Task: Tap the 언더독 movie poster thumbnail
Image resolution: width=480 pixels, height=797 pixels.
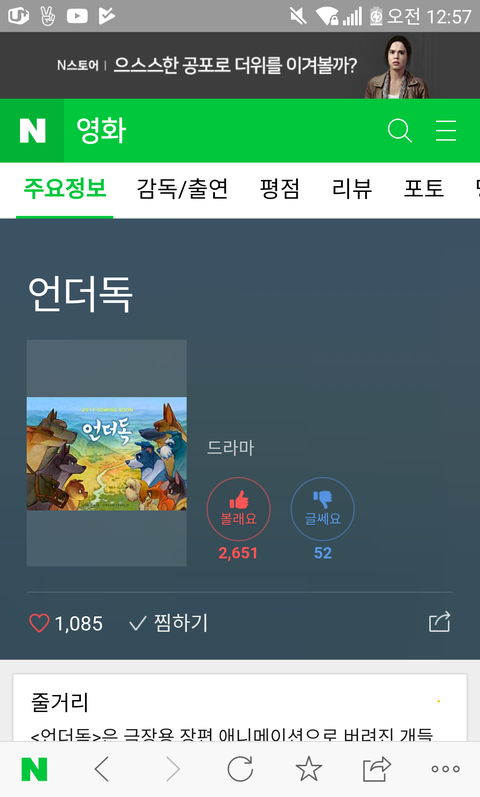Action: point(107,453)
